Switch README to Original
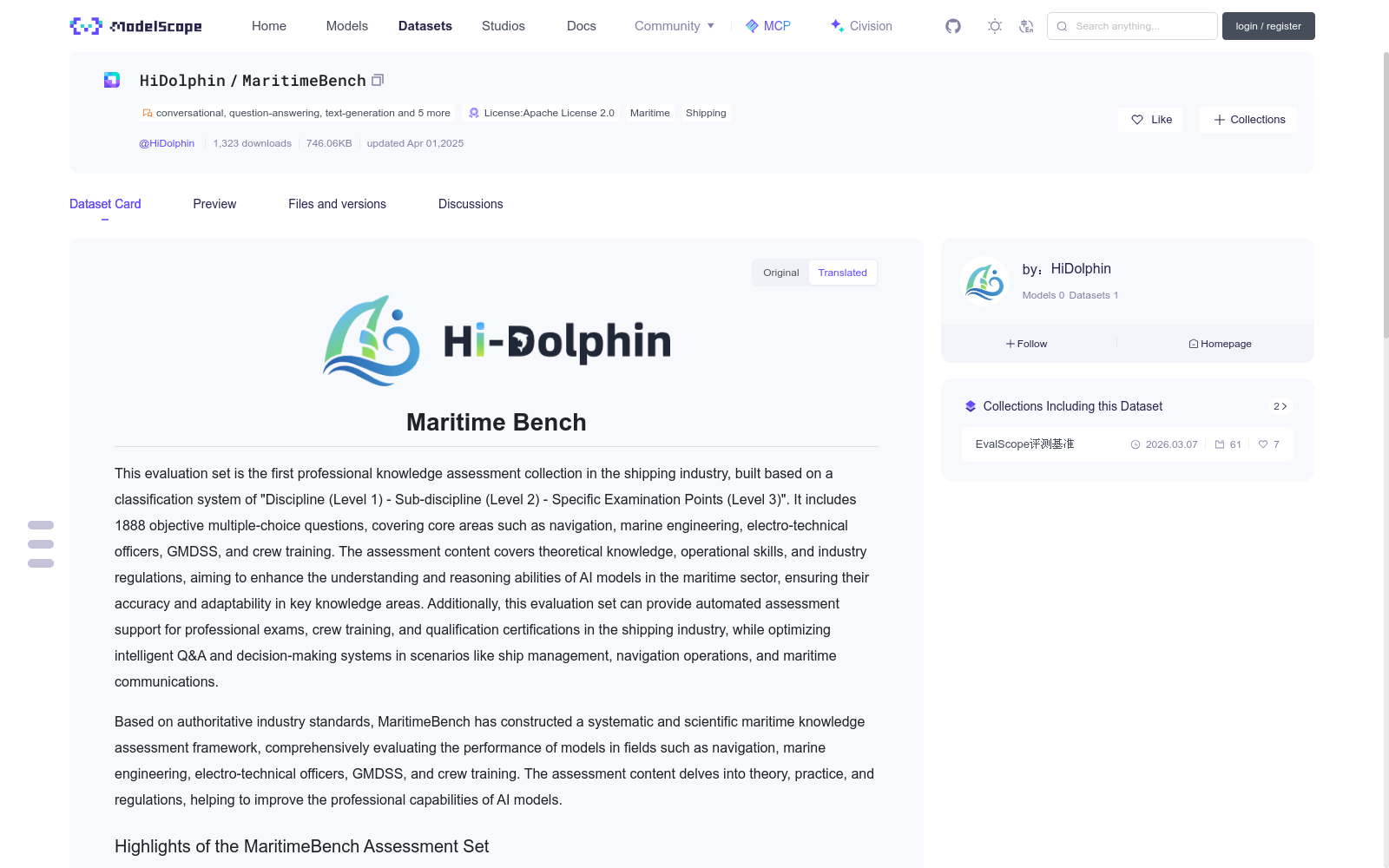This screenshot has width=1389, height=868. (x=781, y=273)
